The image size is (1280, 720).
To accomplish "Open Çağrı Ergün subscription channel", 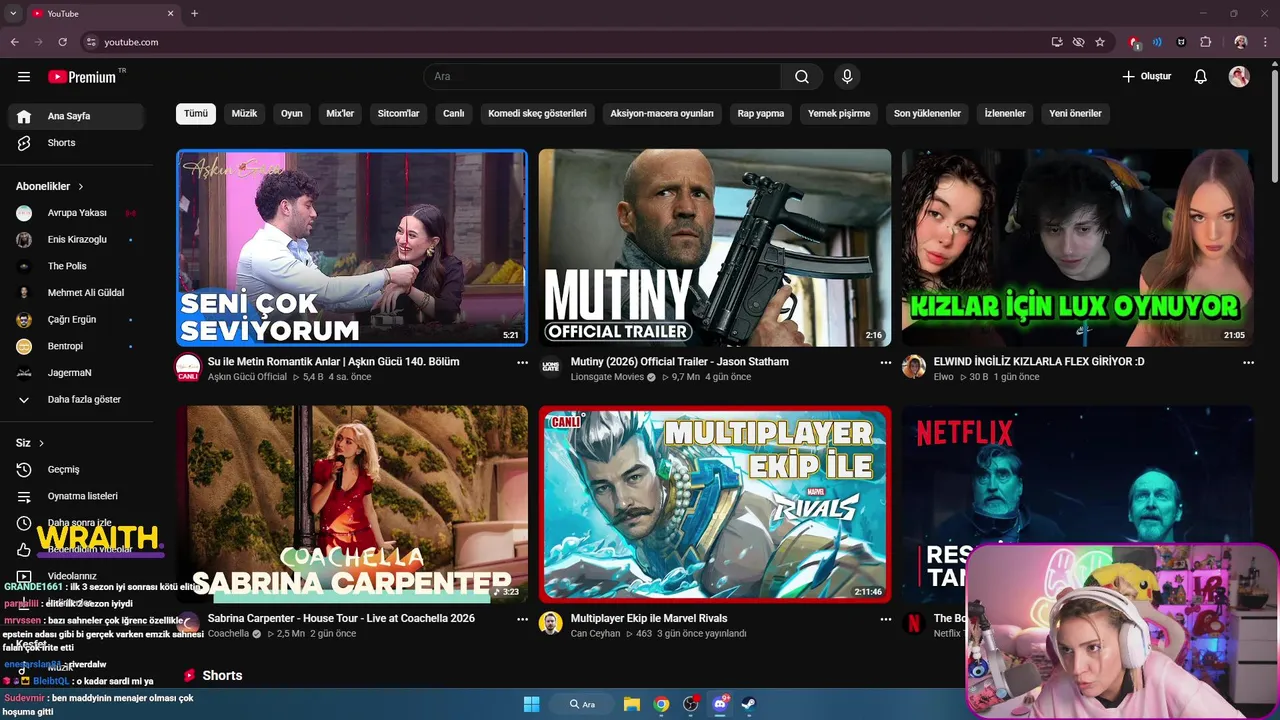I will coord(76,320).
